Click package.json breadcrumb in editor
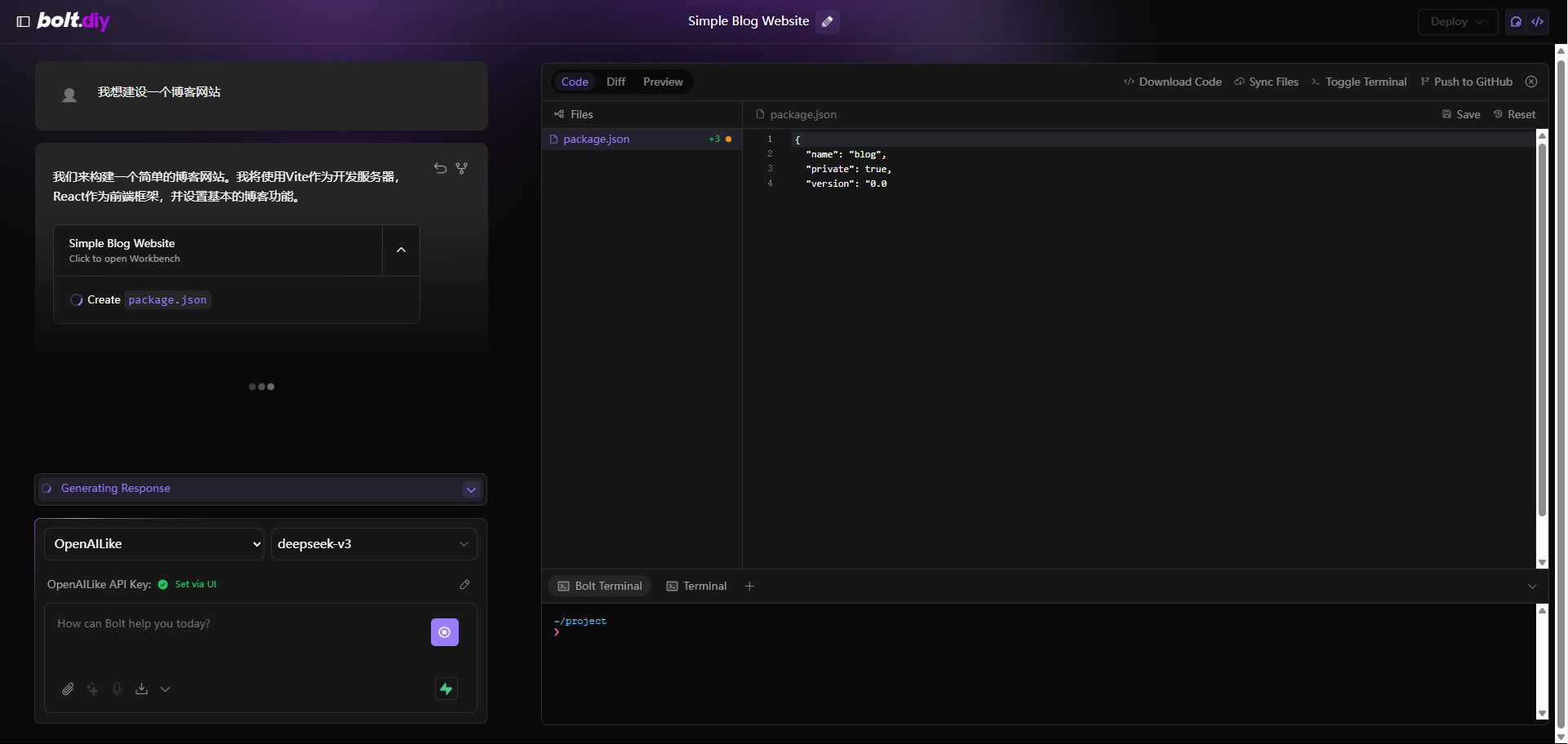The height and width of the screenshot is (744, 1568). pos(796,114)
